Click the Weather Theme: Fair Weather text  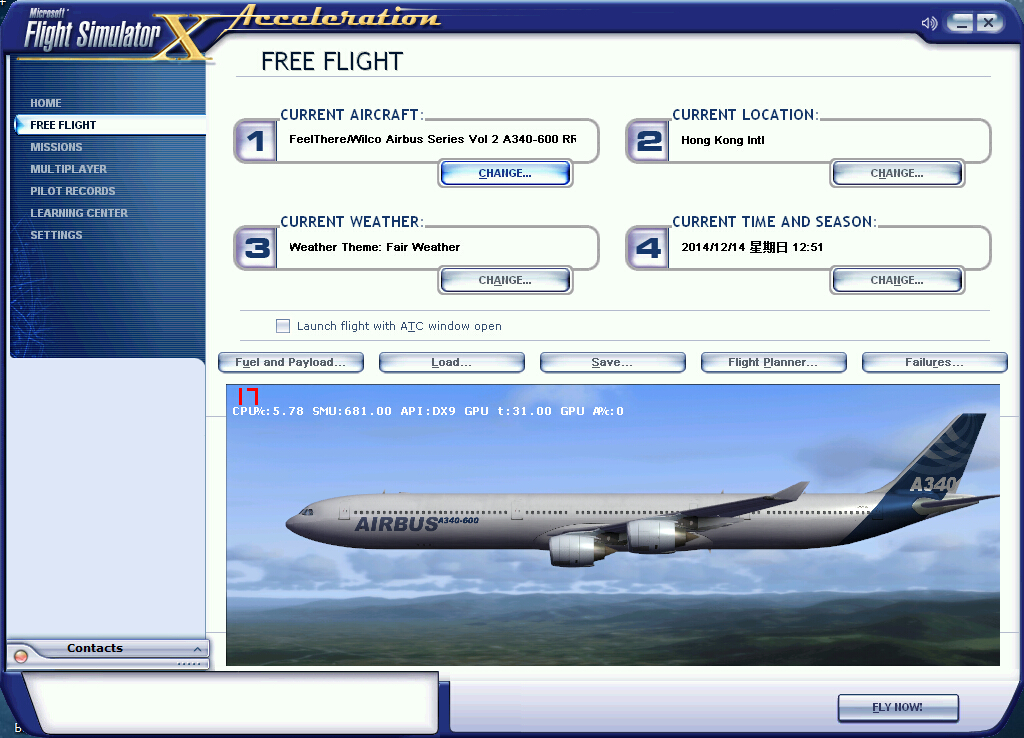click(x=374, y=247)
